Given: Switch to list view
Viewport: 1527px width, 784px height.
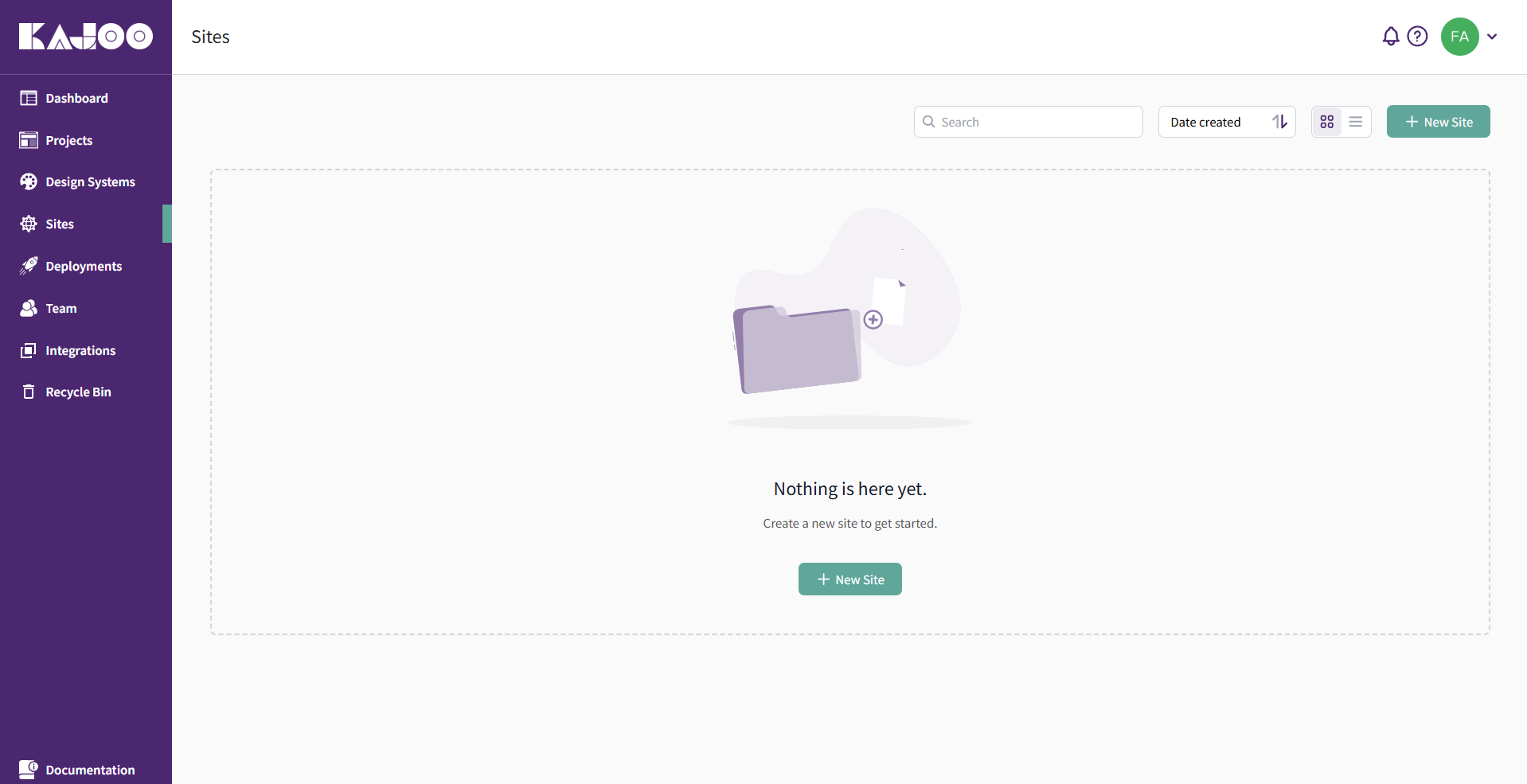Looking at the screenshot, I should (1356, 122).
